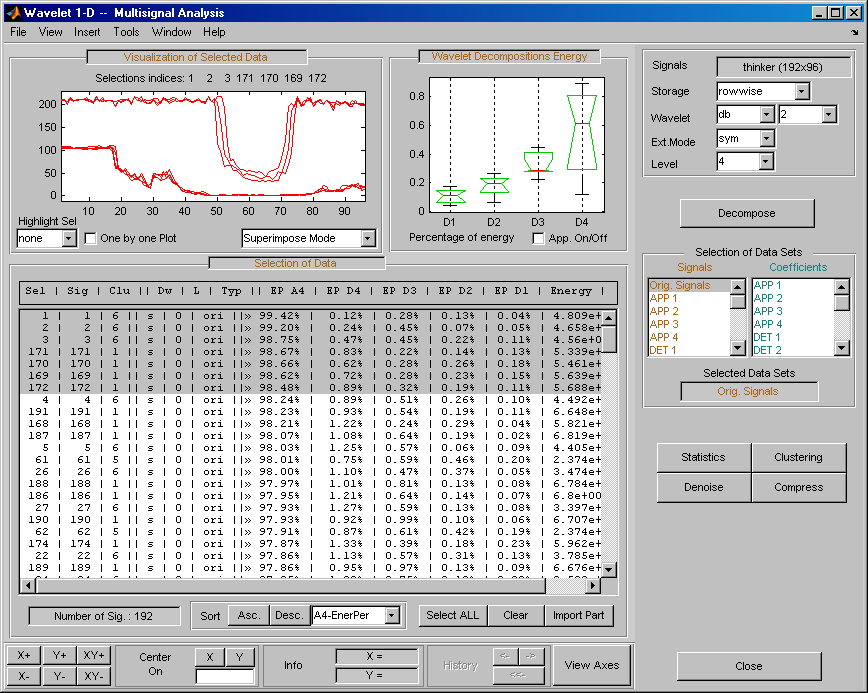The width and height of the screenshot is (868, 693).
Task: Open the Tools menu
Action: pos(126,32)
